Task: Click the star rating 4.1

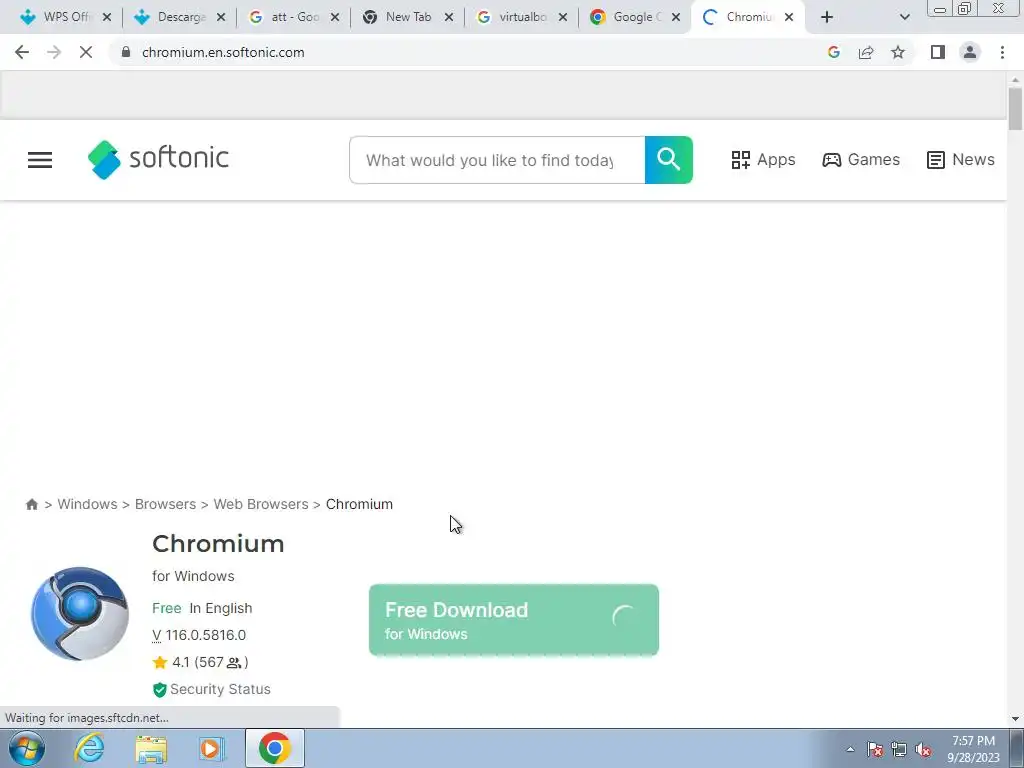Action: (200, 662)
